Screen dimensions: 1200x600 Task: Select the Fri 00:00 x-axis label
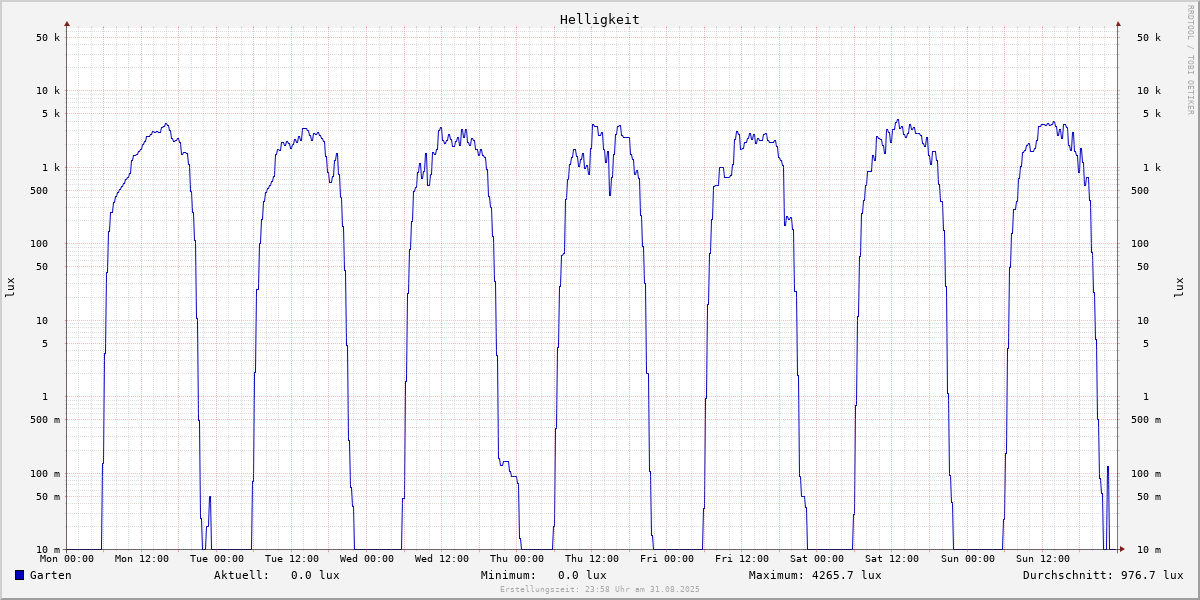click(667, 559)
